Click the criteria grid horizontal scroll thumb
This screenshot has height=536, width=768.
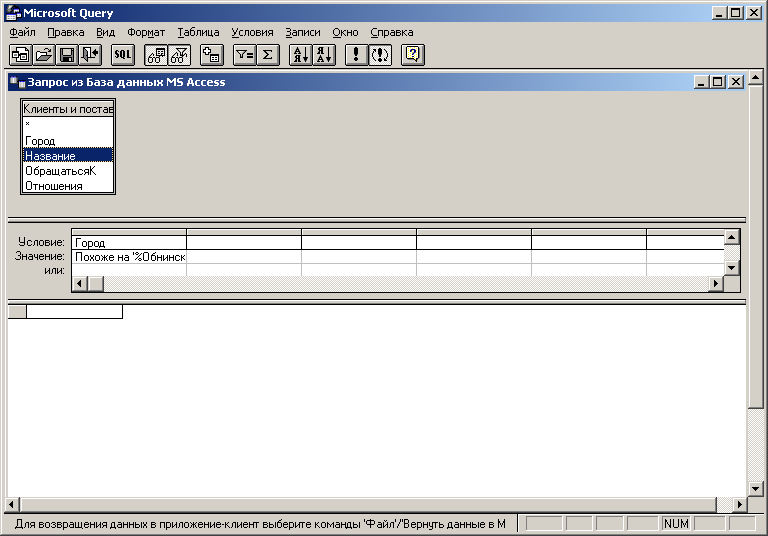(x=96, y=283)
